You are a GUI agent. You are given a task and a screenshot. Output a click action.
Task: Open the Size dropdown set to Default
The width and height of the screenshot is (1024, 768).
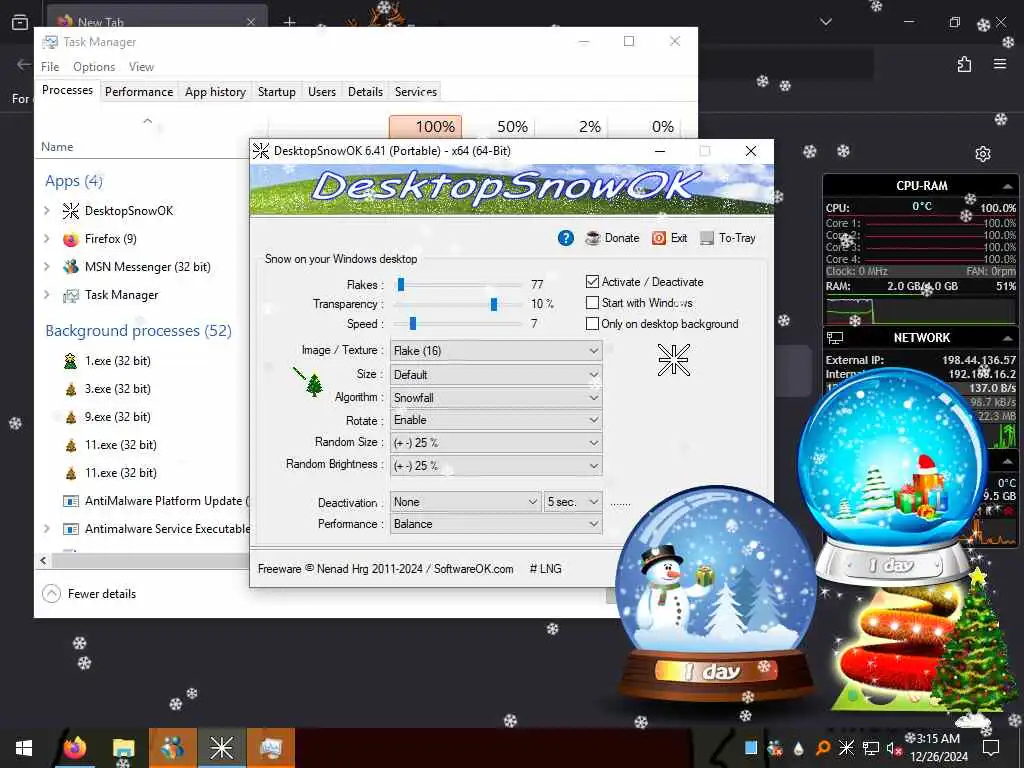[x=496, y=374]
